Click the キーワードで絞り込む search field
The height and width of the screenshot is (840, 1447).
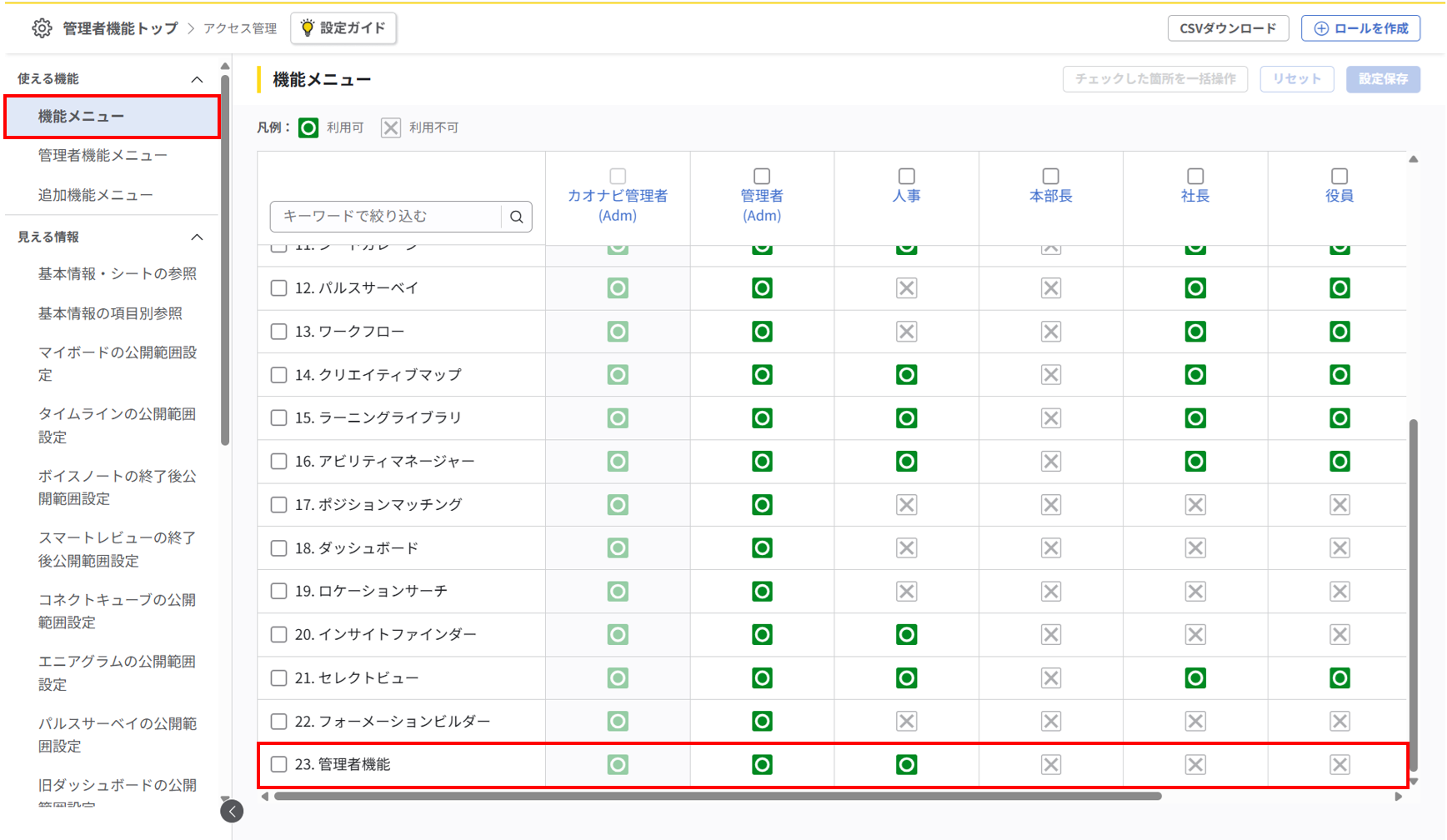386,217
